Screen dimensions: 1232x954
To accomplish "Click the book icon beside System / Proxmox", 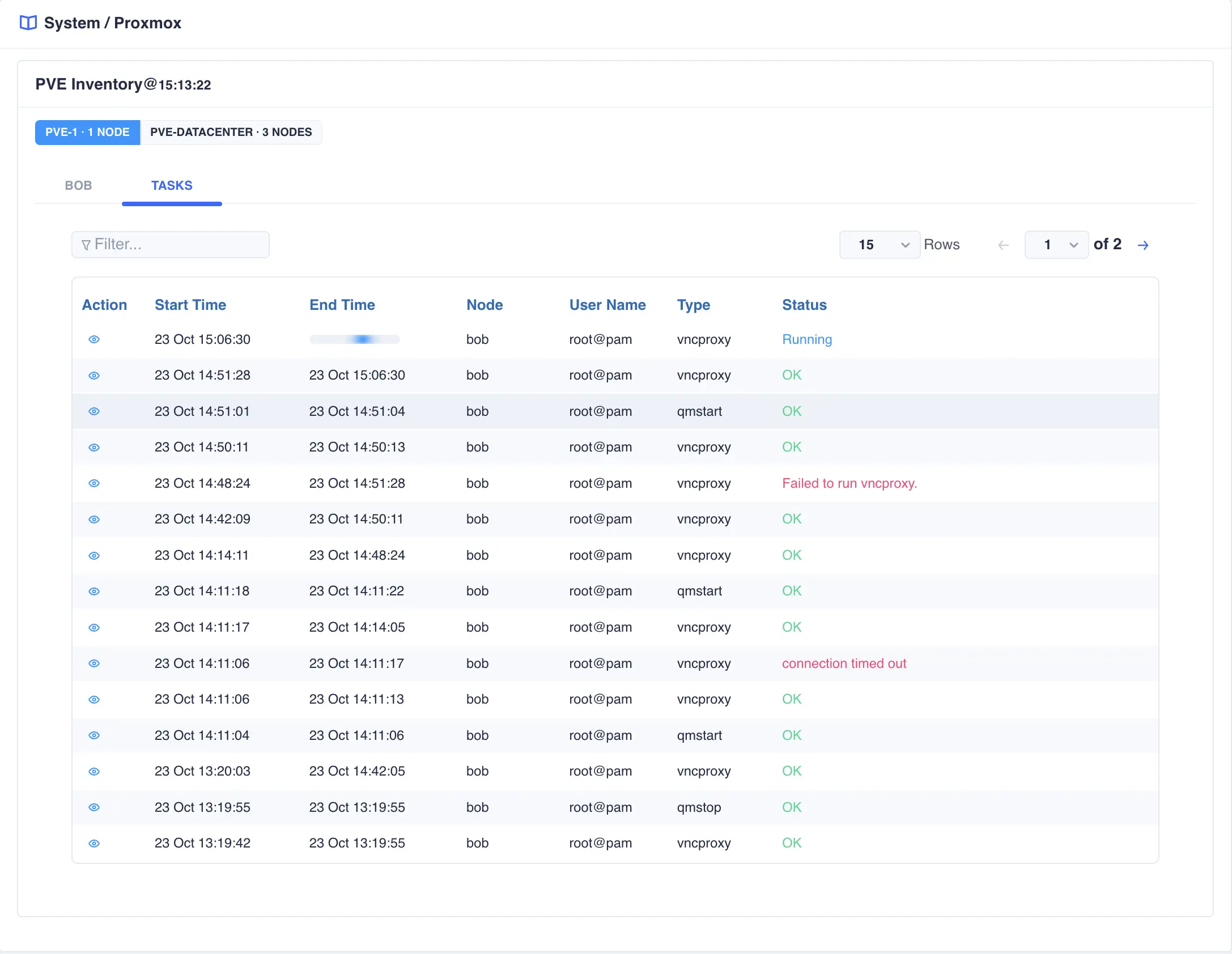I will click(28, 23).
